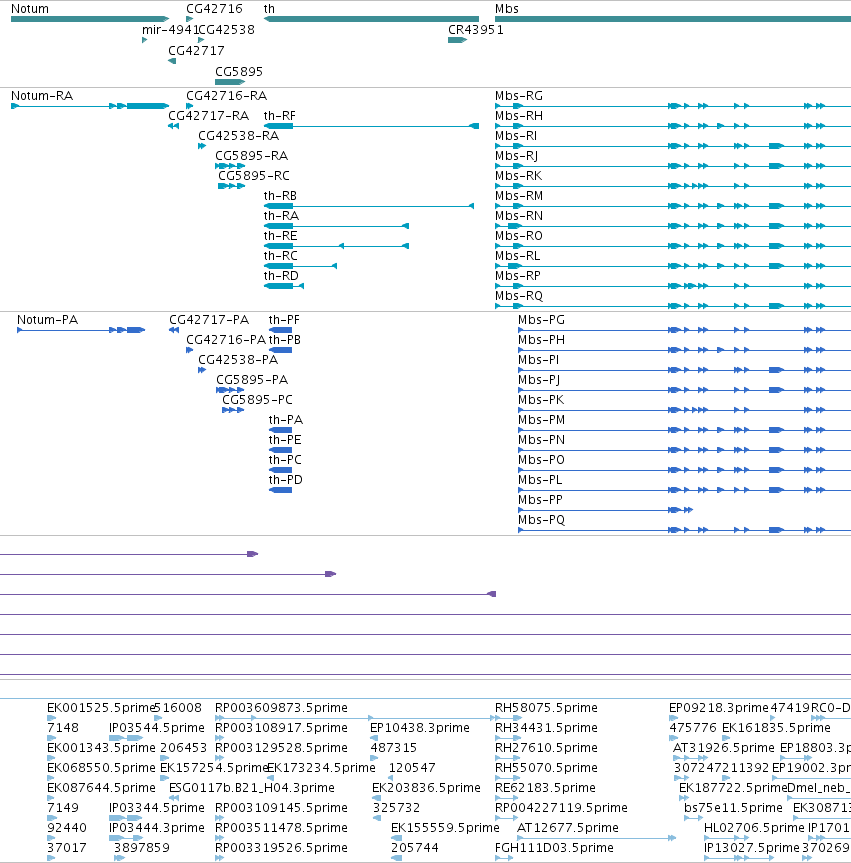Click the Mbs-RN transcript label

pyautogui.click(x=519, y=216)
